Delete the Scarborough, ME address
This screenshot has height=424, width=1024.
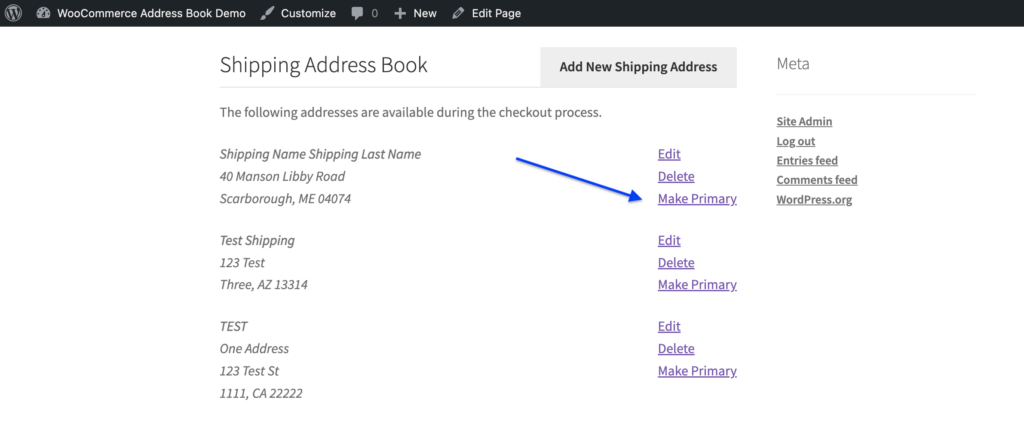click(676, 176)
